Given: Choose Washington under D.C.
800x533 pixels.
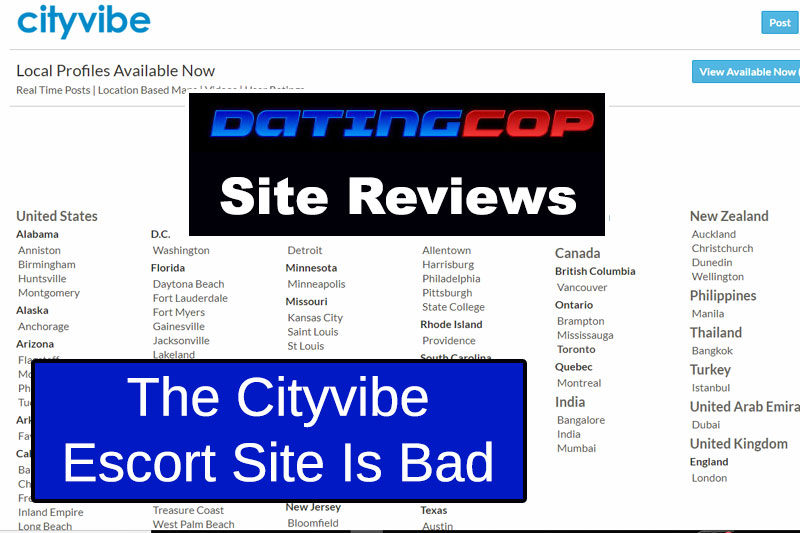Looking at the screenshot, I should coord(181,250).
